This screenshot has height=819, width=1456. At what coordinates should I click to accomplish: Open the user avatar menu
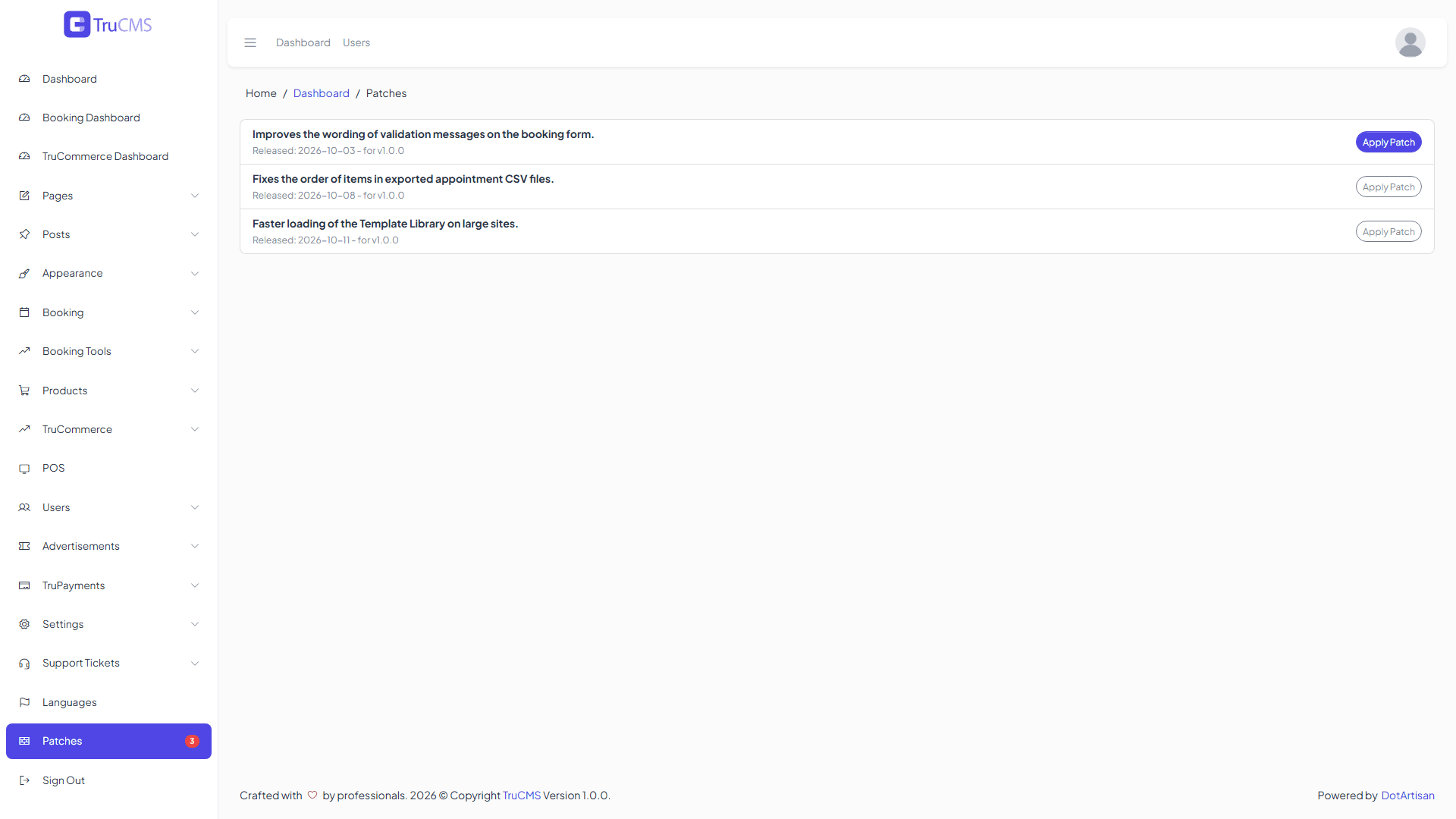(1410, 42)
